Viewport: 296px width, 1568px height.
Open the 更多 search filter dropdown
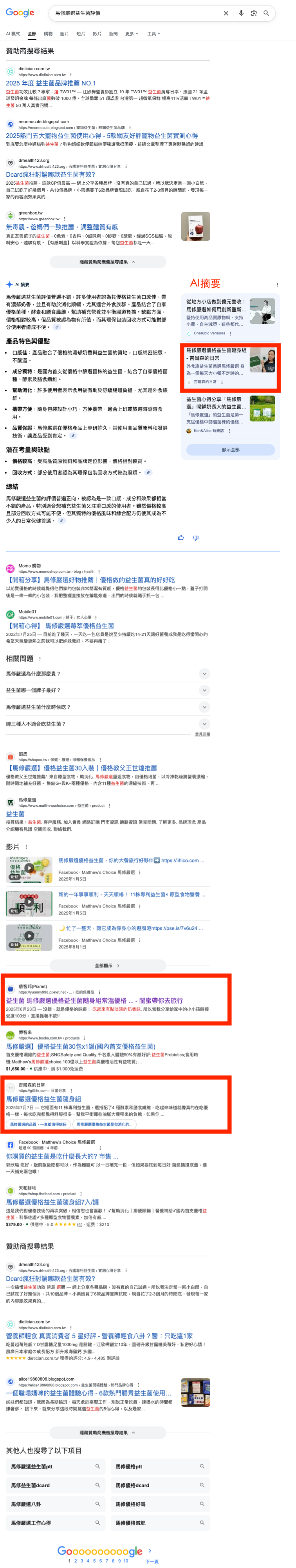point(131,33)
